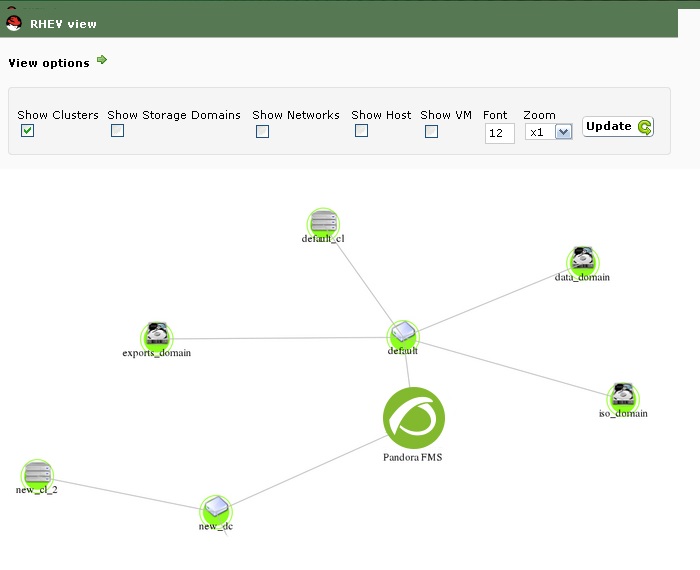Select the default_cl cluster node
Viewport: 700px width, 570px height.
tap(323, 224)
